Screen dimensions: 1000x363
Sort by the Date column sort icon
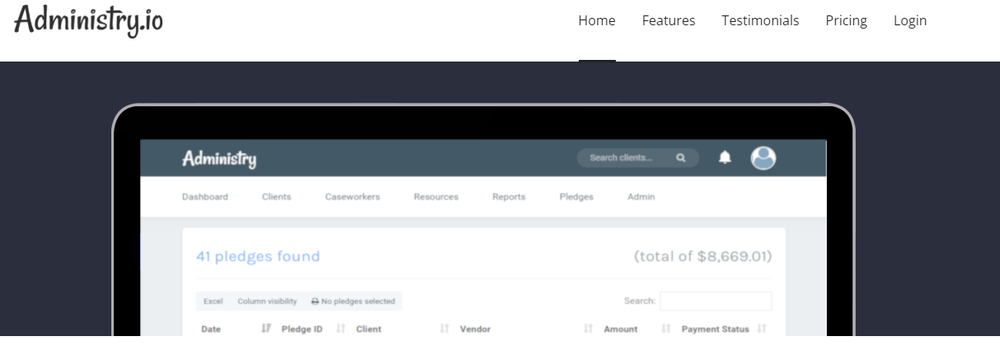tap(266, 329)
